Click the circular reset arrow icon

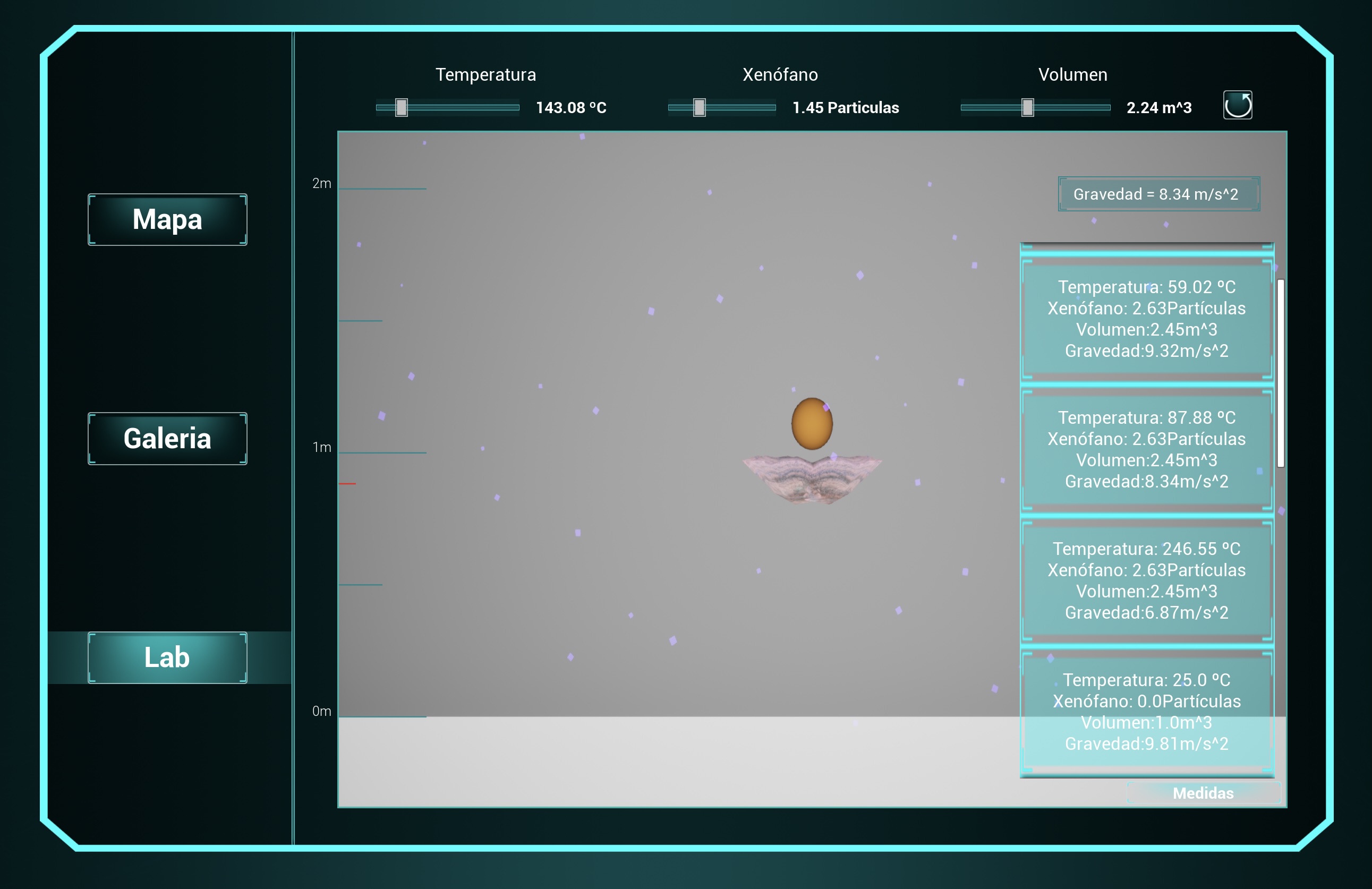pyautogui.click(x=1237, y=106)
